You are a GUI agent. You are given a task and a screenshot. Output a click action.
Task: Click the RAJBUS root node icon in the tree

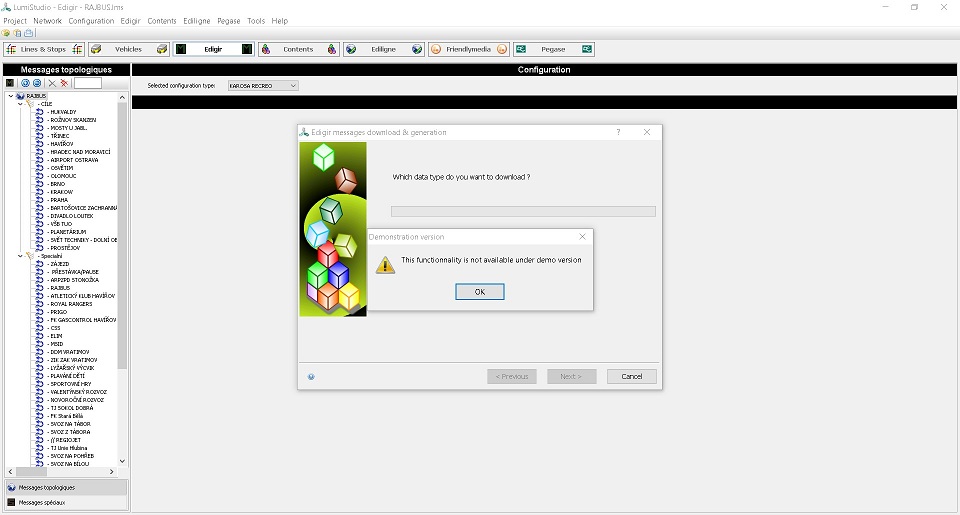20,96
